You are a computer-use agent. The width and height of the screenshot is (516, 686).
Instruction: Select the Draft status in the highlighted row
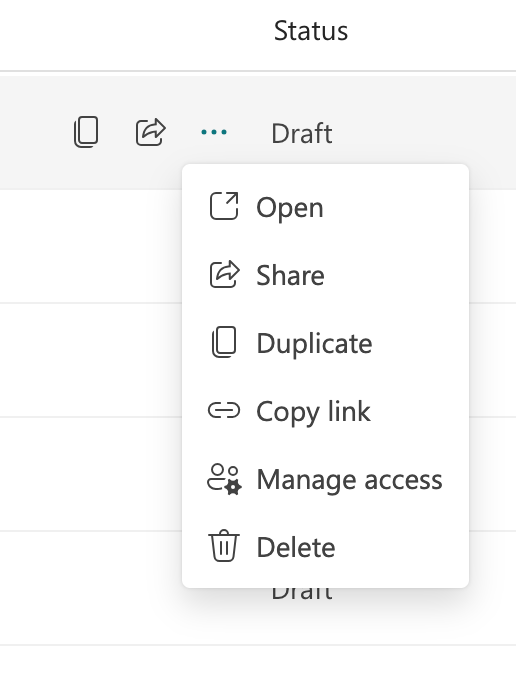[302, 133]
